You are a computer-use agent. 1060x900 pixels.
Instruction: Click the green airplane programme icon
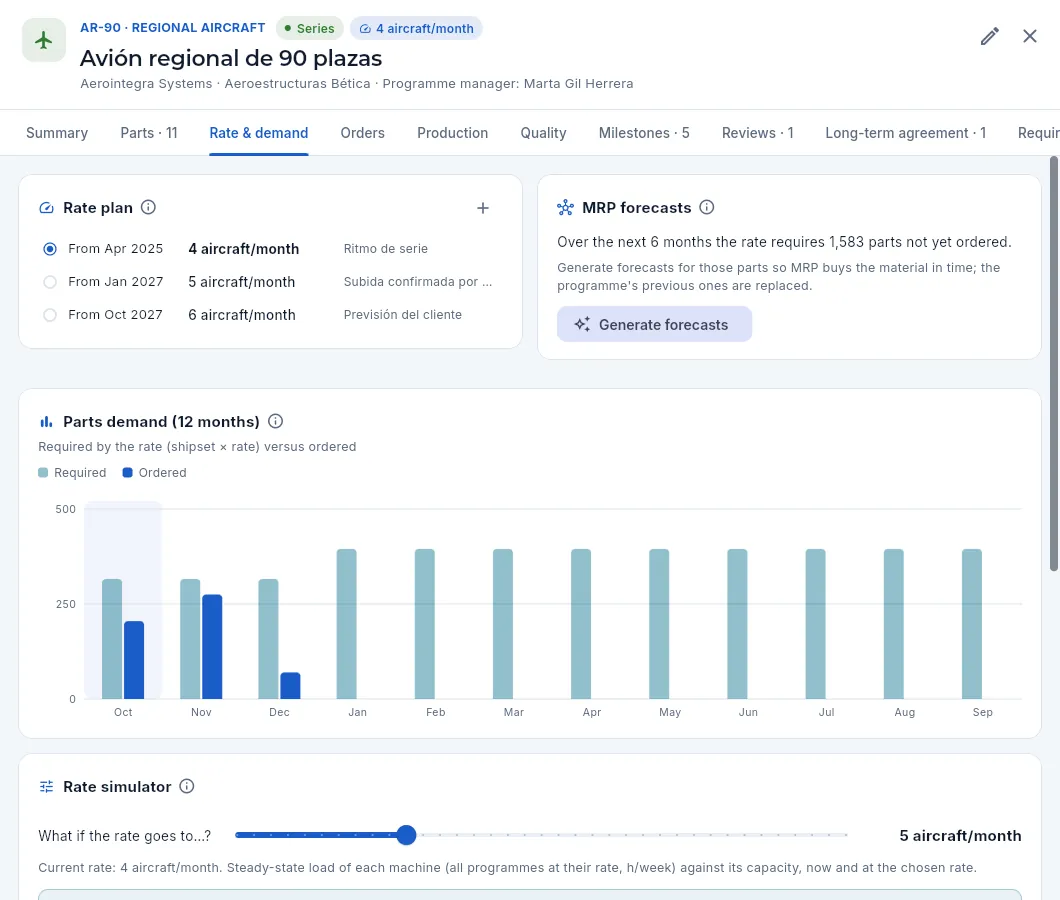[x=44, y=41]
